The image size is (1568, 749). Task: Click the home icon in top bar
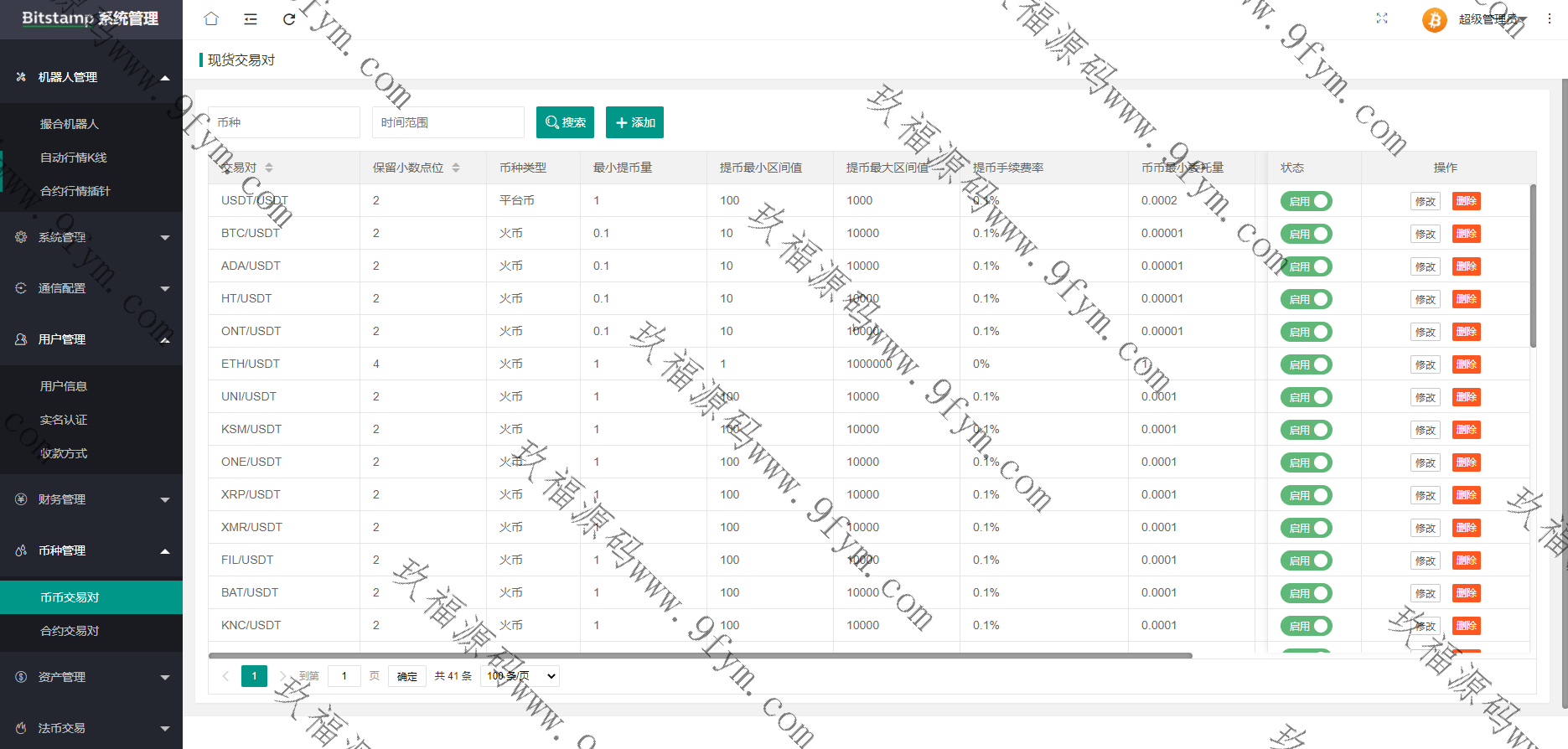pyautogui.click(x=211, y=18)
